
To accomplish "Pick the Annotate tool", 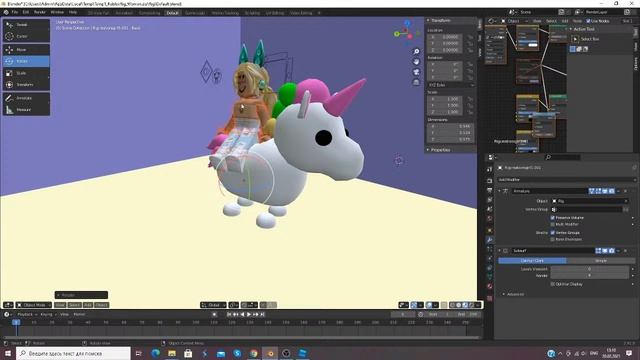I will click(x=27, y=98).
